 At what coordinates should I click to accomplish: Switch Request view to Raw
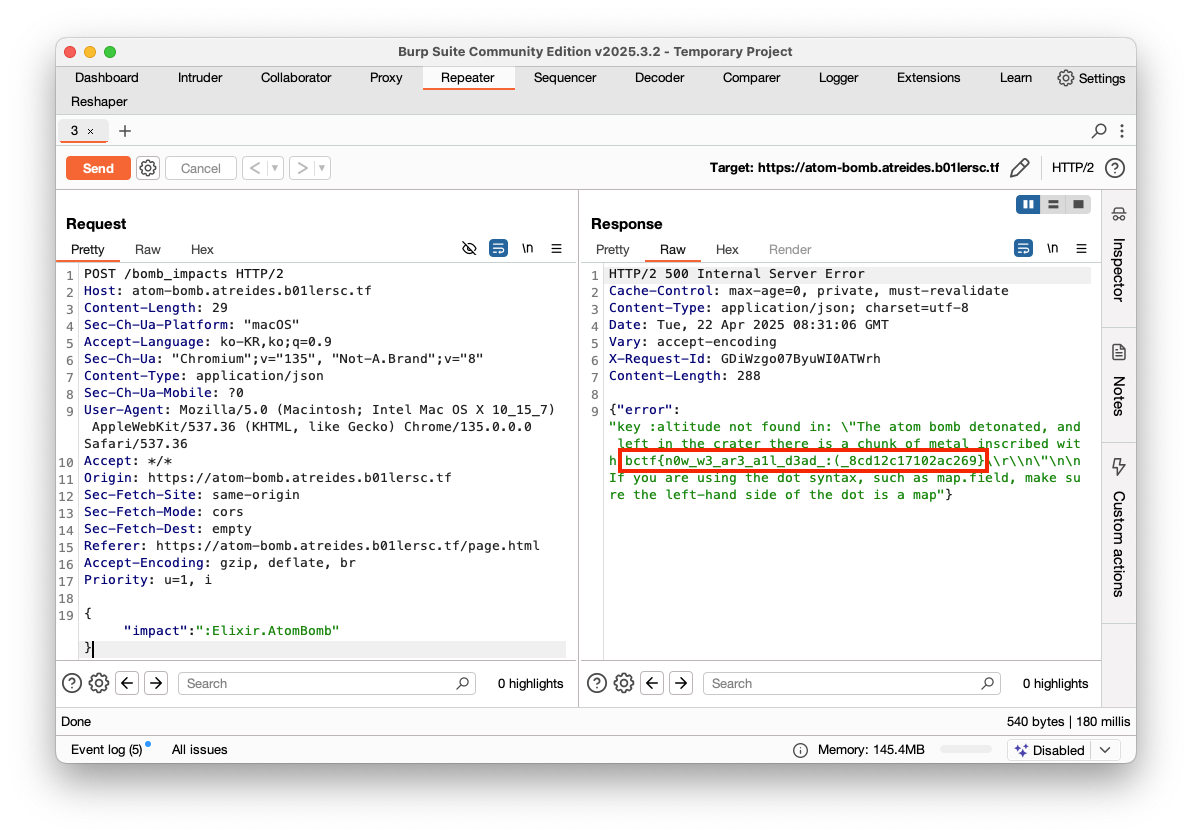[147, 249]
